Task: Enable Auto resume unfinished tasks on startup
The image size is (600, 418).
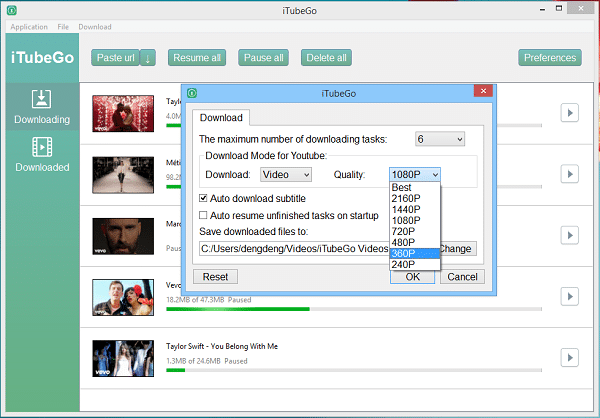Action: tap(203, 215)
